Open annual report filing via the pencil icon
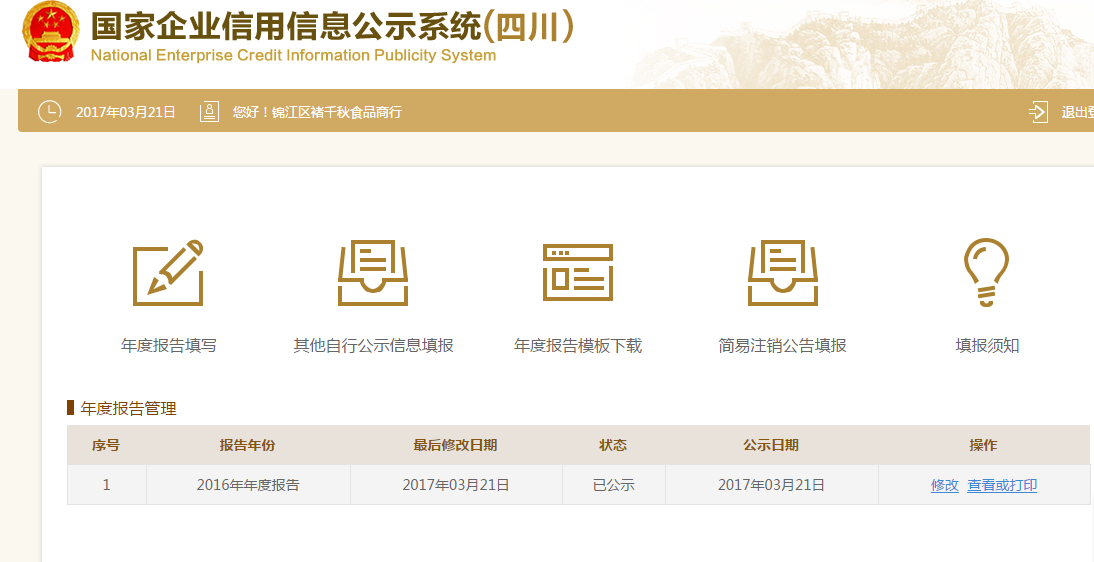This screenshot has width=1094, height=562. click(168, 273)
